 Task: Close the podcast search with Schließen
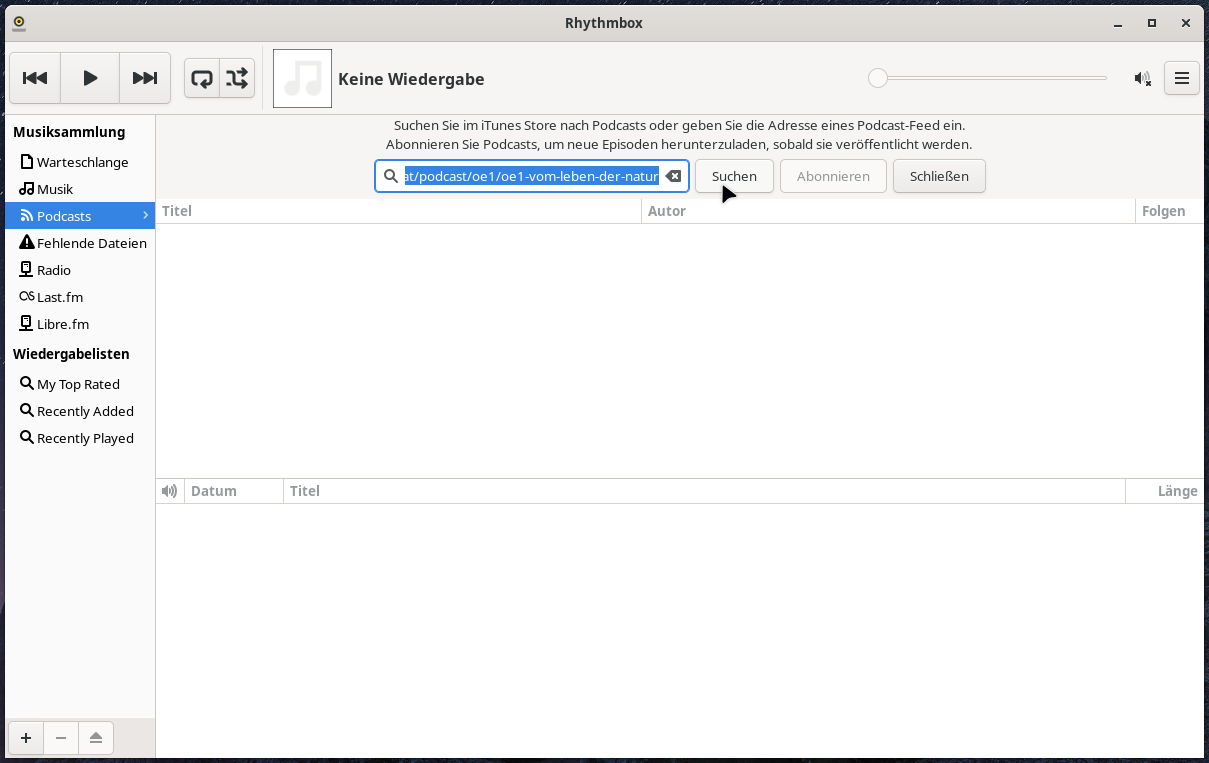coord(938,176)
